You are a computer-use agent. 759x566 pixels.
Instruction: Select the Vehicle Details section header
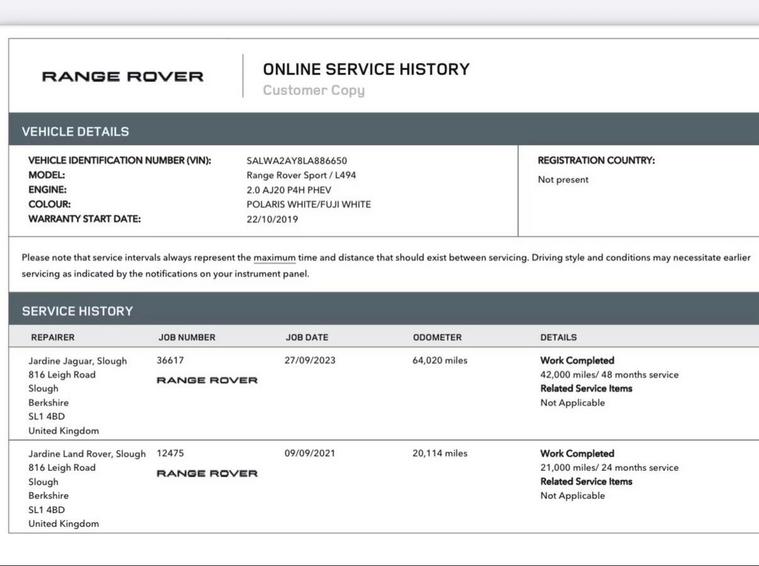click(x=75, y=131)
